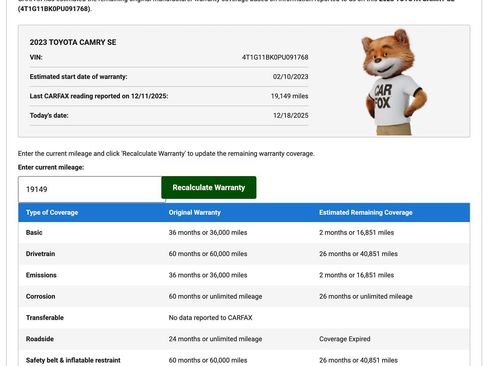Click the 'Transferable' coverage row label
This screenshot has width=488, height=366.
pos(45,318)
